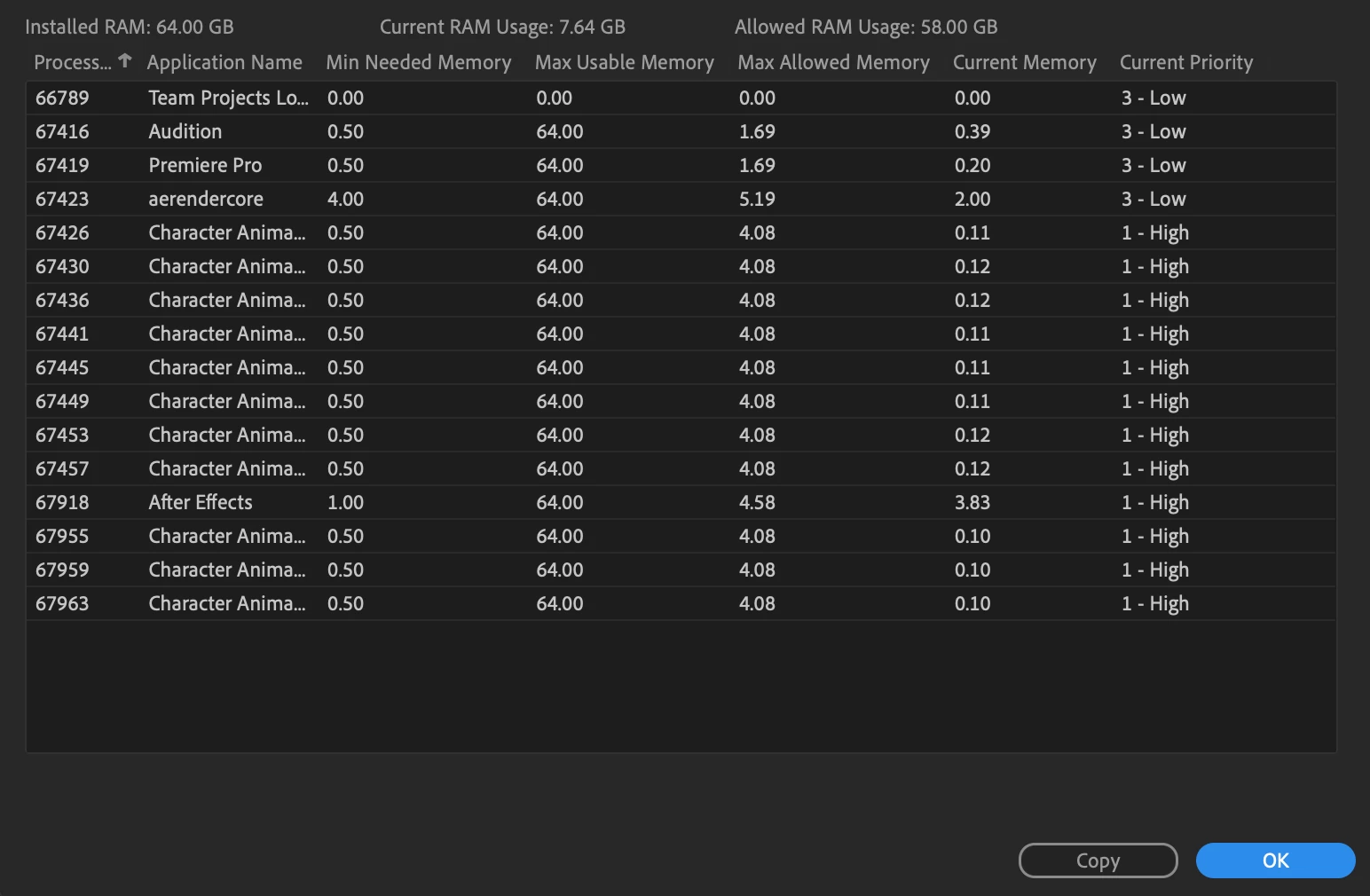This screenshot has height=896, width=1370.
Task: Select Audition's Max Allowed Memory 1.69
Action: (757, 131)
